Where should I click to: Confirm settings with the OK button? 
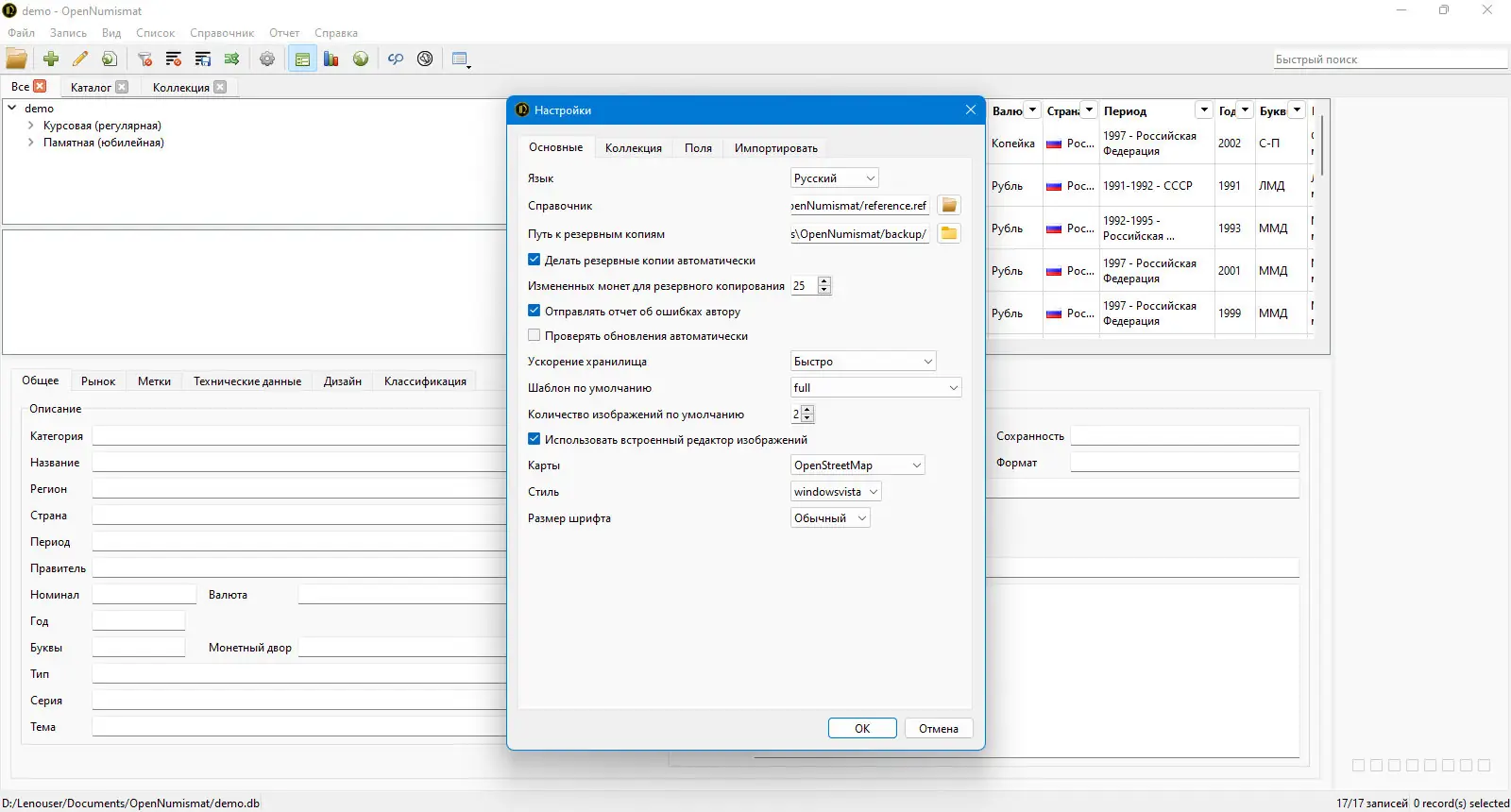point(862,728)
